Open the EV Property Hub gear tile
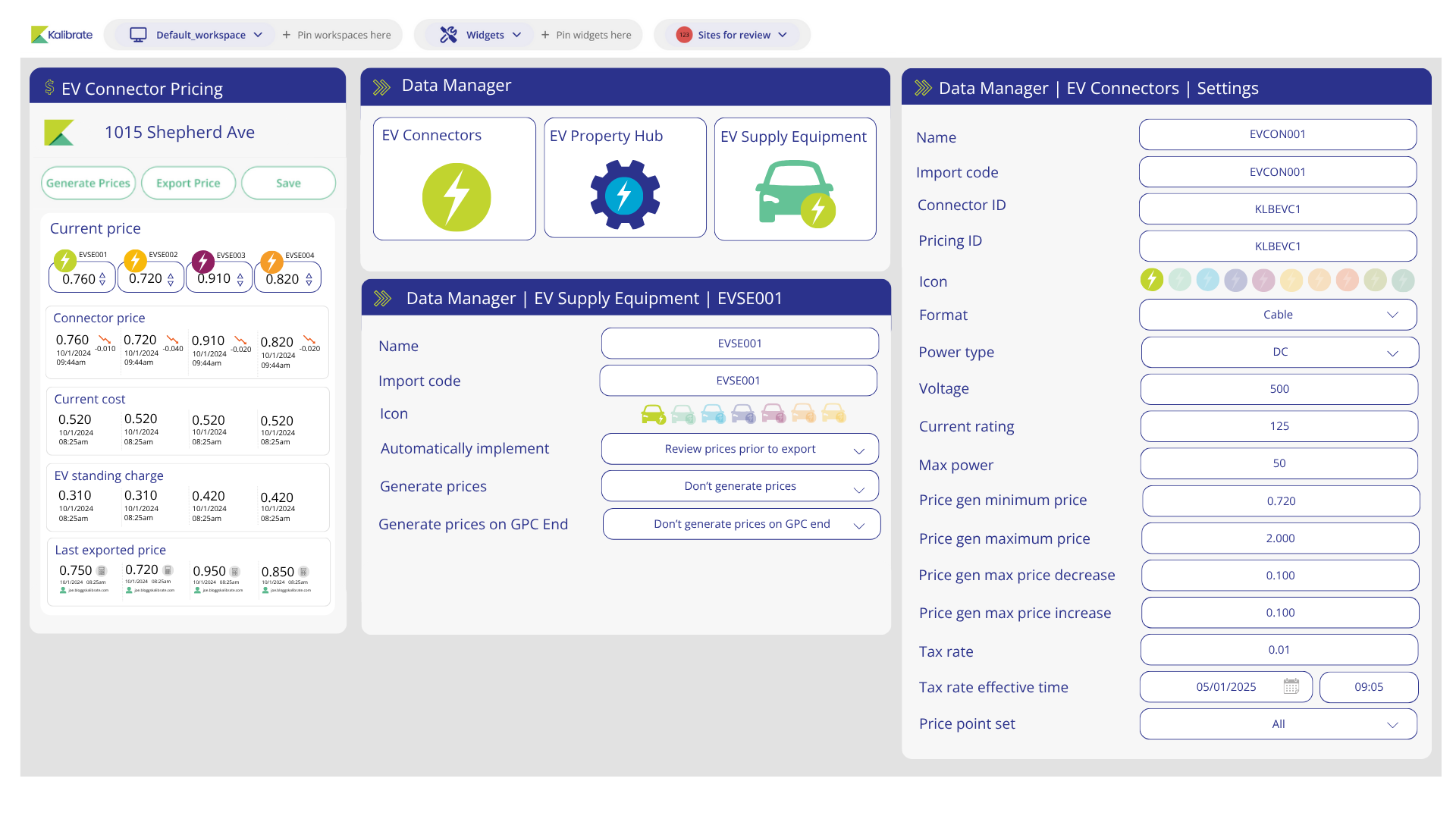Viewport: 1456px width, 819px height. 625,195
